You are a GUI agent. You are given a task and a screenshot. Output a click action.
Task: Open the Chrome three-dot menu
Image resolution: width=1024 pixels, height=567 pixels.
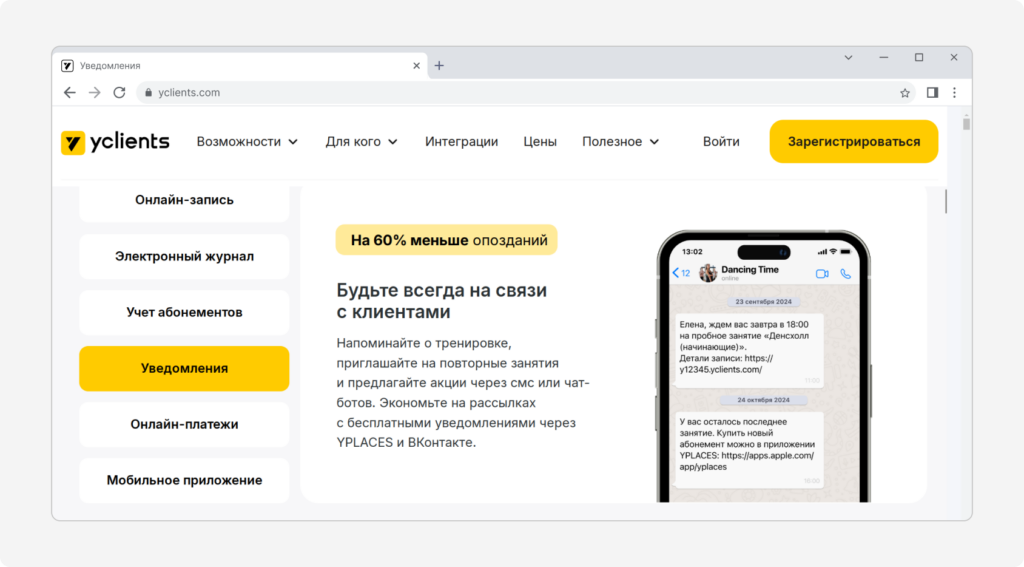[954, 93]
